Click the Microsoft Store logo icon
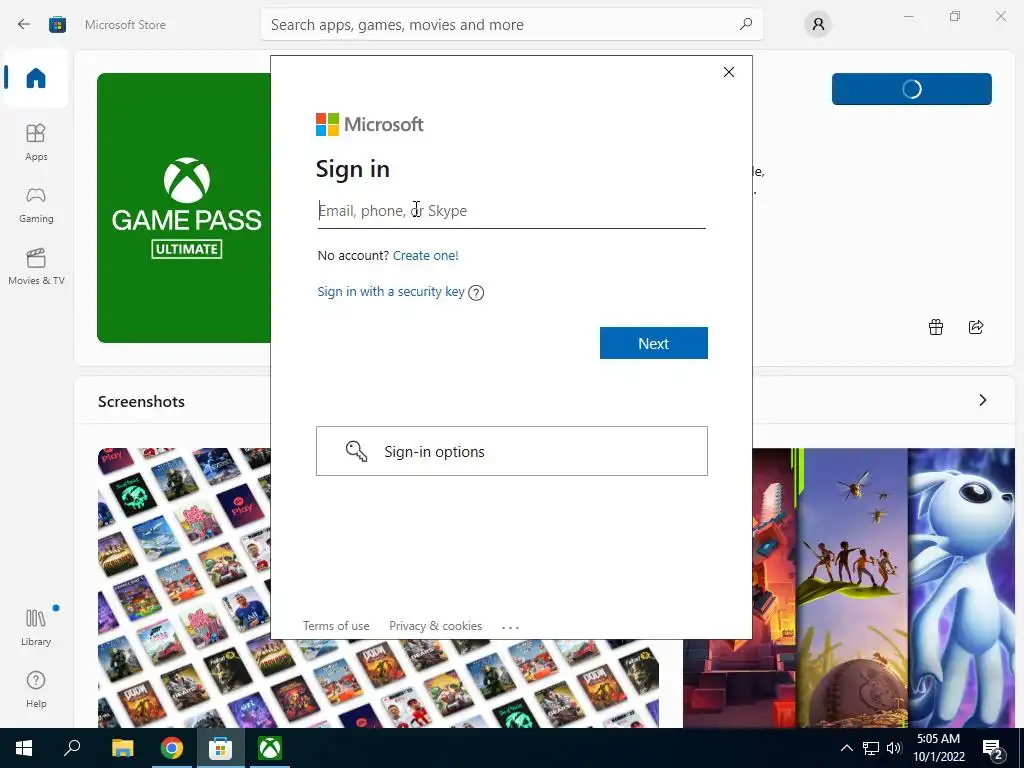The height and width of the screenshot is (768, 1024). pyautogui.click(x=57, y=25)
